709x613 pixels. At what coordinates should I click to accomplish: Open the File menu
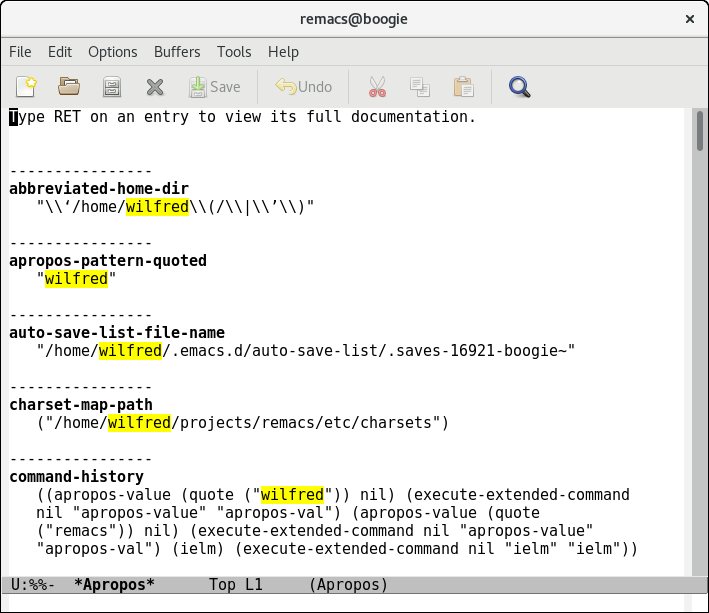[x=20, y=52]
